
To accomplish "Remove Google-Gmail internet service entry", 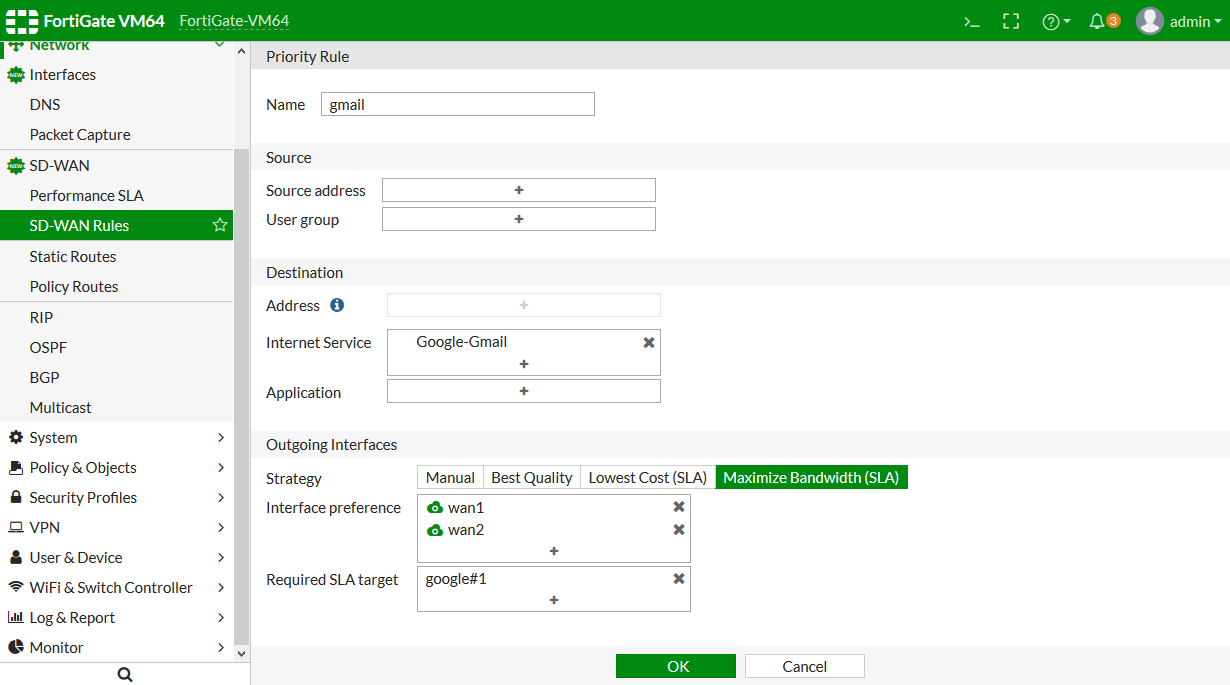I will coord(649,342).
